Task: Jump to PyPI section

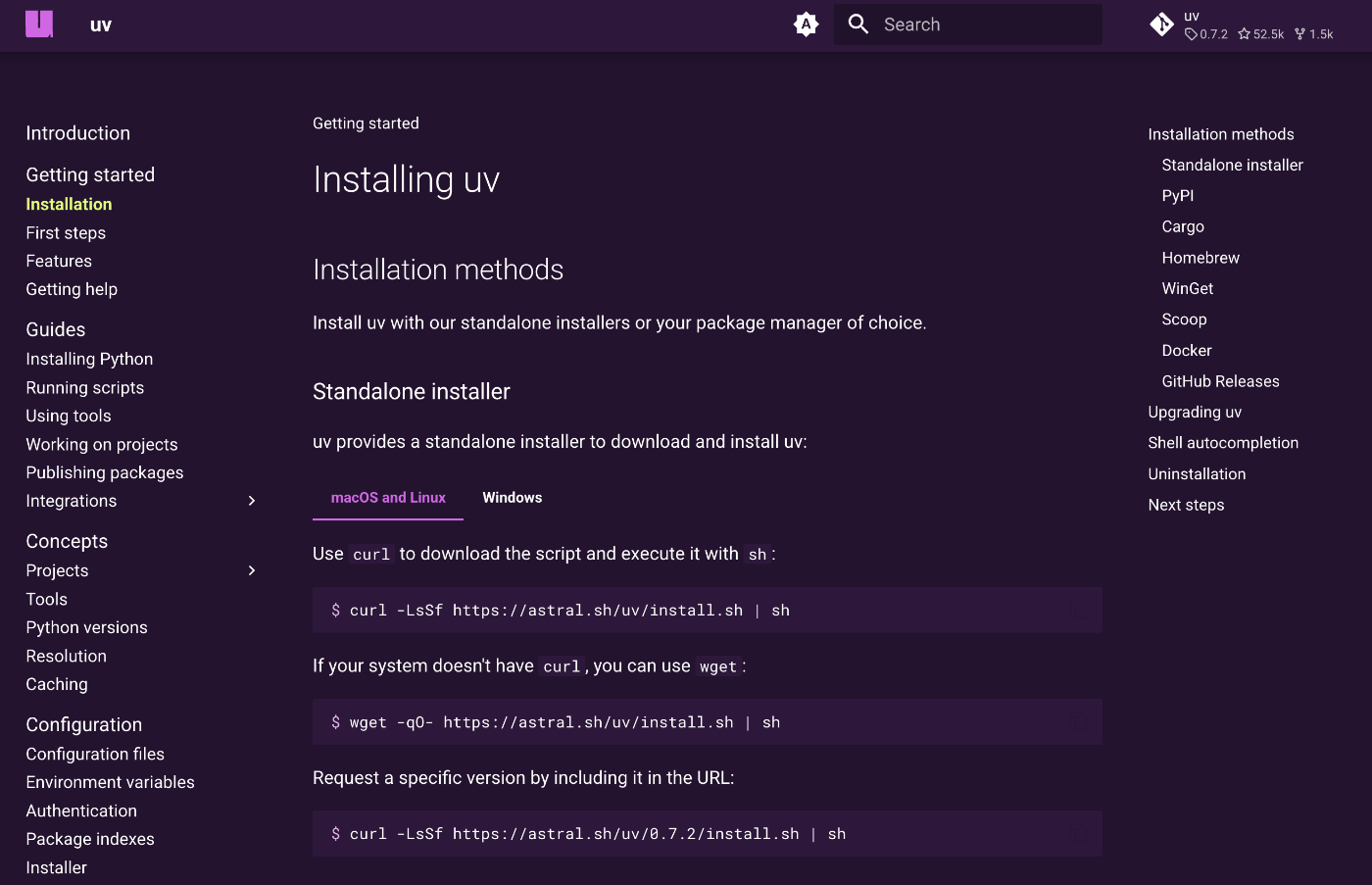Action: pyautogui.click(x=1178, y=196)
